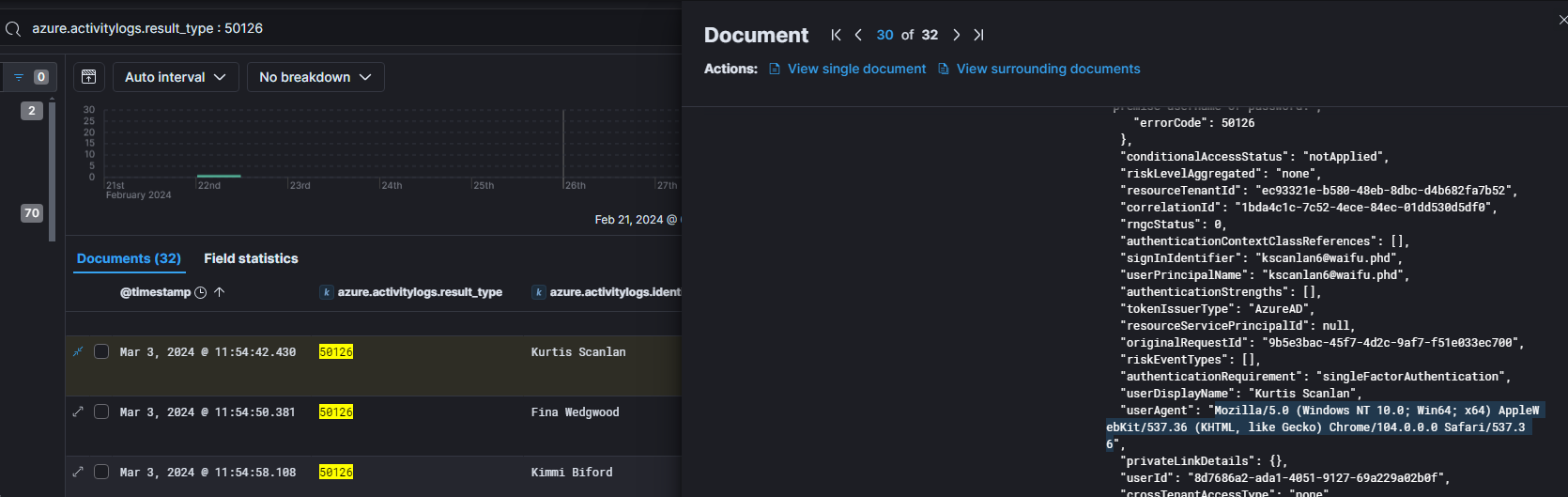Select the checkbox for Kimmi Biford row
1568x497 pixels.
coord(101,472)
